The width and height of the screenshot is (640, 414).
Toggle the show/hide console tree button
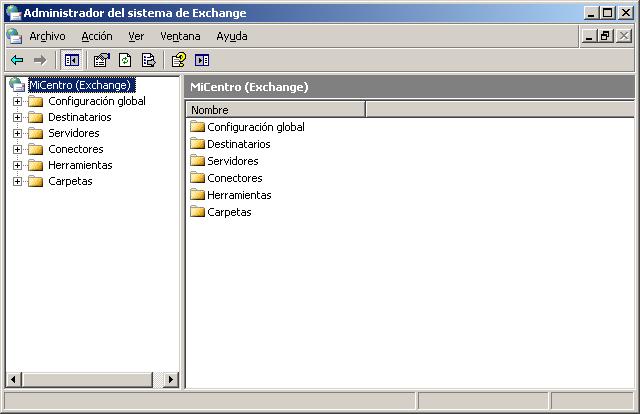tap(72, 60)
